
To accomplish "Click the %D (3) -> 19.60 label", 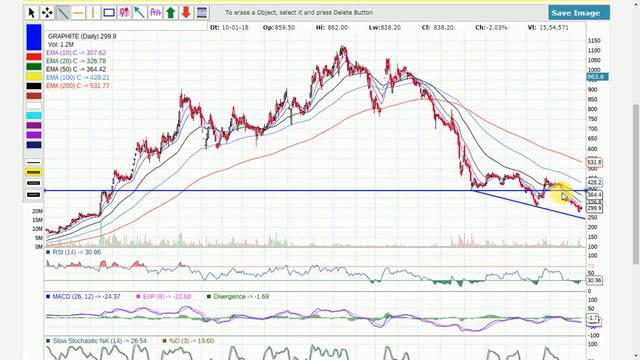I will click(188, 341).
